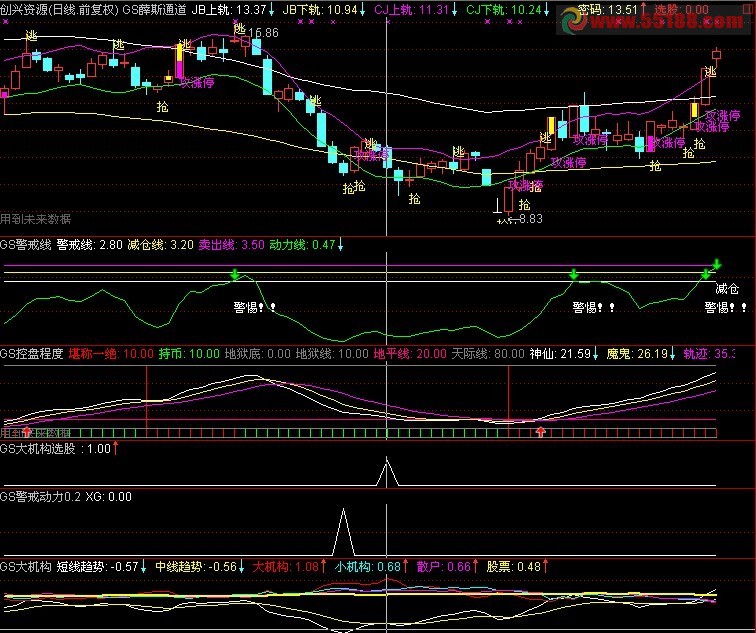The width and height of the screenshot is (756, 633).
Task: Click the 密码: 13.51 value
Action: (x=608, y=10)
